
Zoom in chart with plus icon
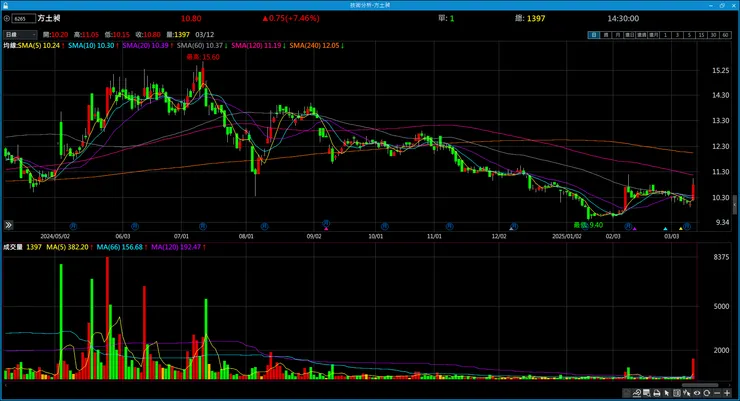(x=727, y=393)
